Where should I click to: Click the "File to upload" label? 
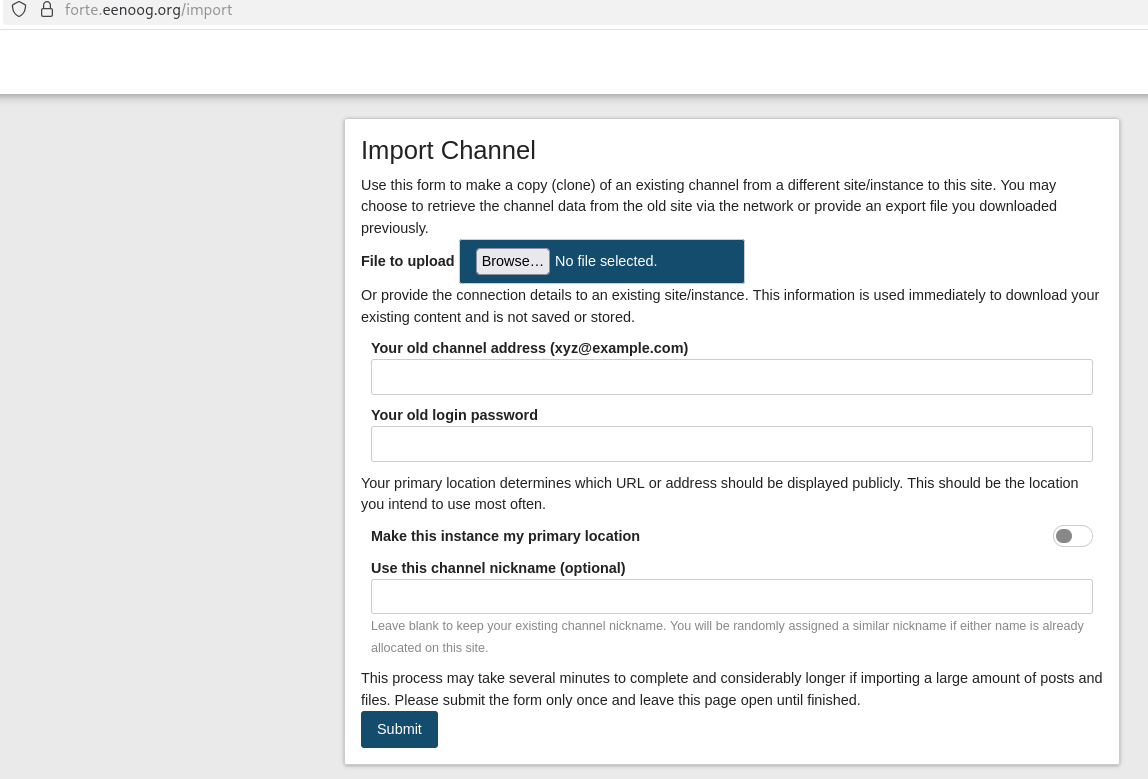tap(407, 261)
